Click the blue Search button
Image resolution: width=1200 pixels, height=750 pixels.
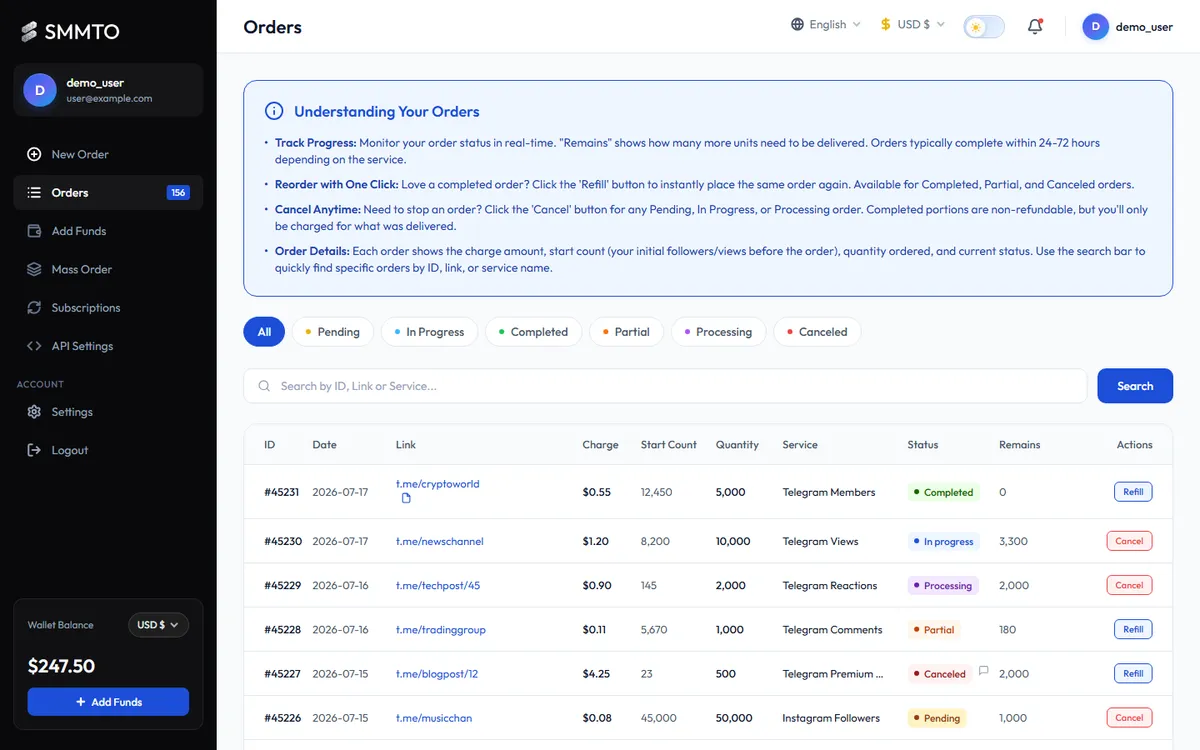[x=1135, y=386]
